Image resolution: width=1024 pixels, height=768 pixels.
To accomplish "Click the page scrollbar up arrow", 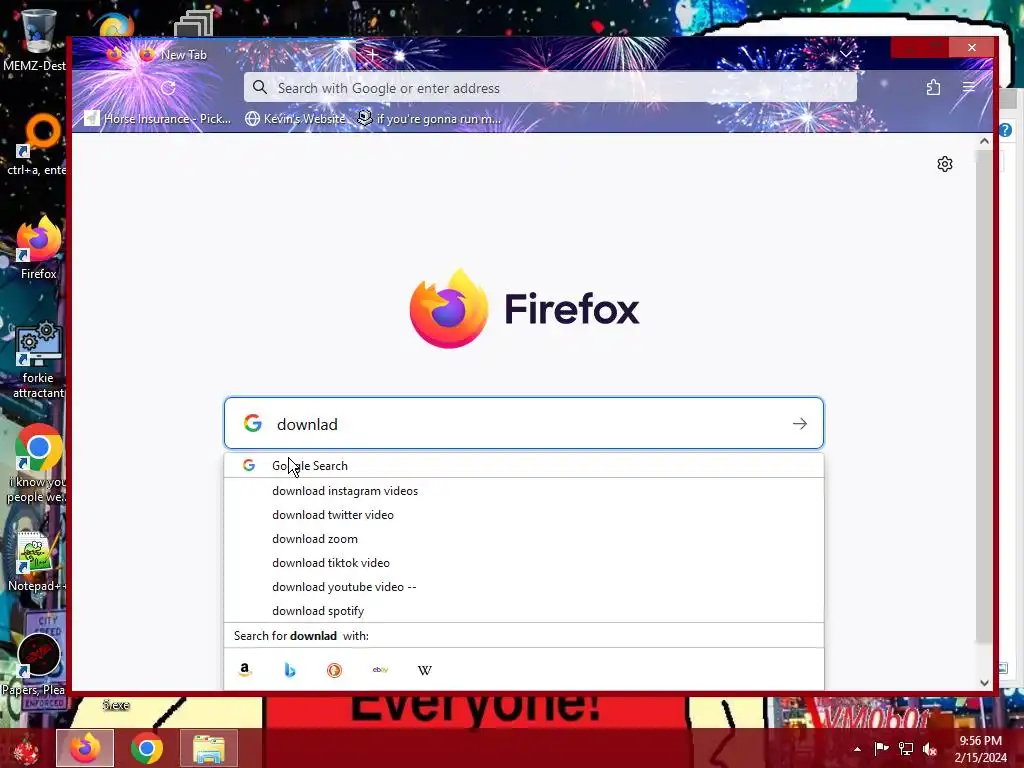I will pos(984,141).
